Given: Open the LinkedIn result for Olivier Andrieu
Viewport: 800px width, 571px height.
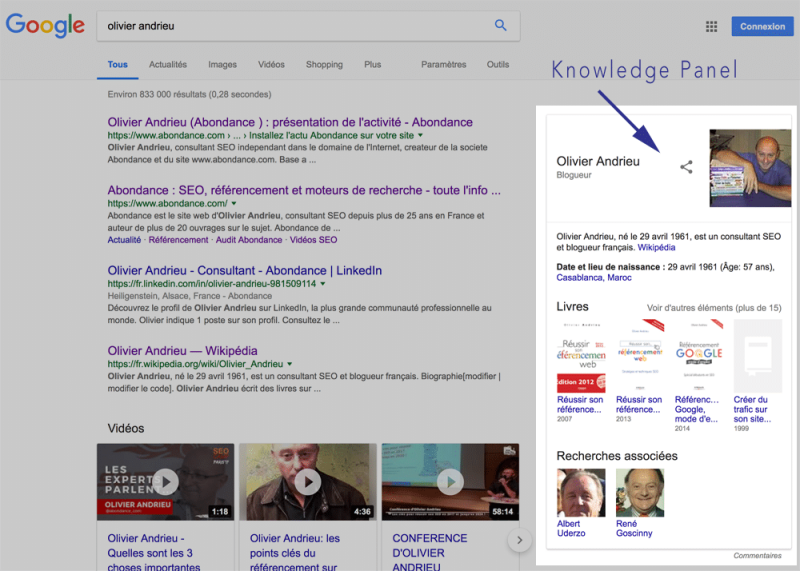Looking at the screenshot, I should 244,270.
